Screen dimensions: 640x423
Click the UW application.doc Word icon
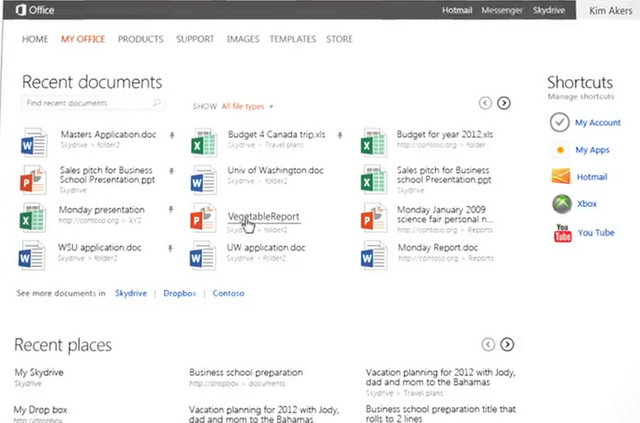click(x=203, y=255)
